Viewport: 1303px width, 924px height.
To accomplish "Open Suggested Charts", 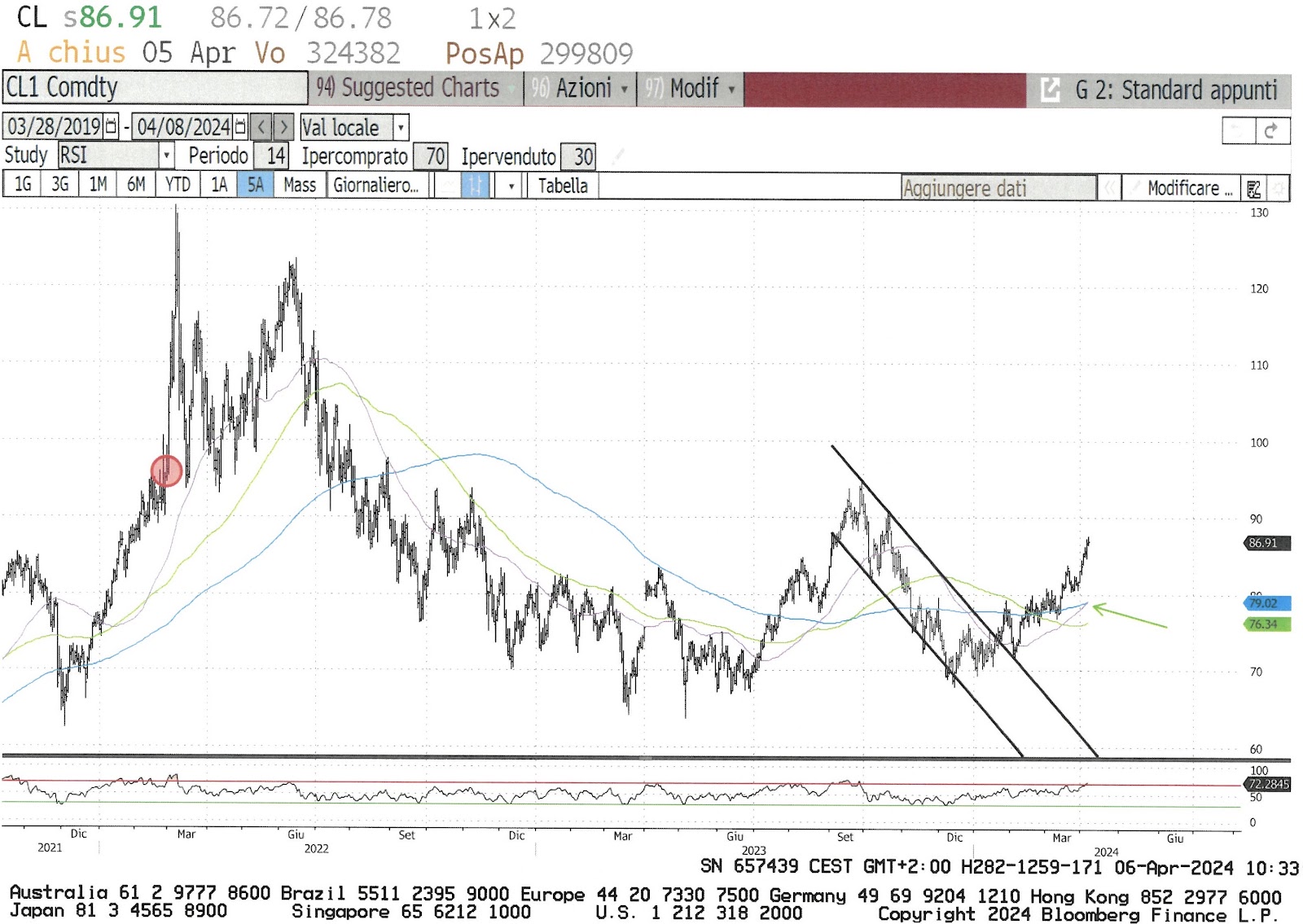I will tap(416, 88).
